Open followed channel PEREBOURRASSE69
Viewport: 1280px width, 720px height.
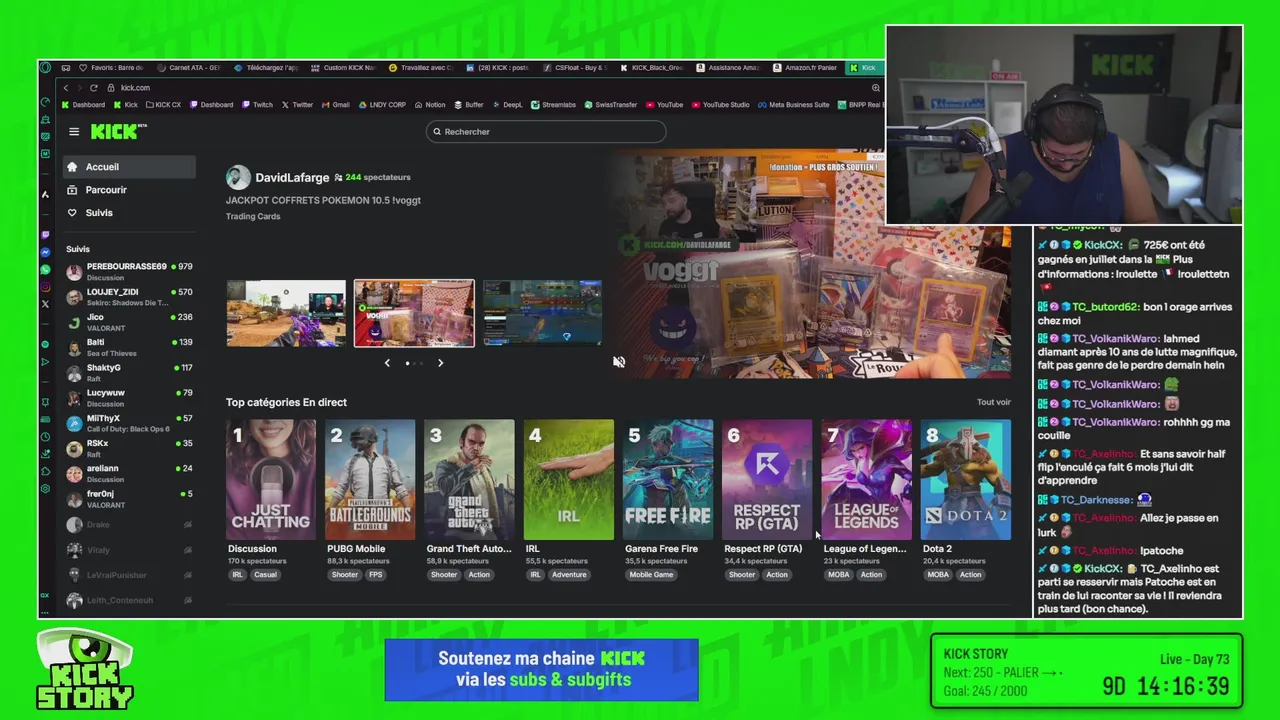pos(128,271)
